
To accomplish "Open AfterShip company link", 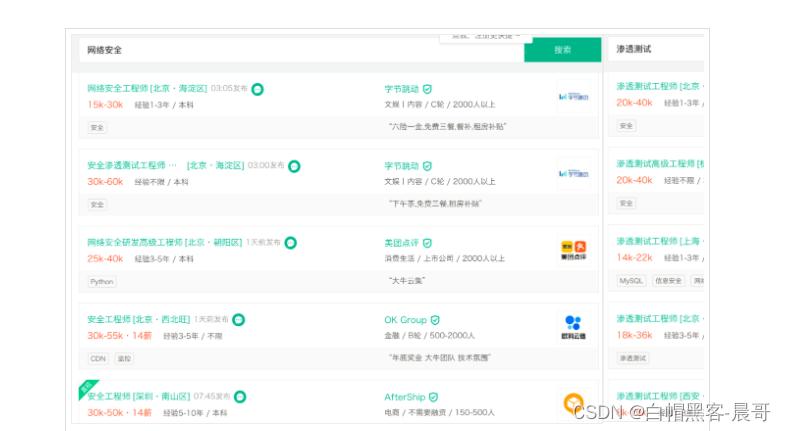I will (x=405, y=397).
